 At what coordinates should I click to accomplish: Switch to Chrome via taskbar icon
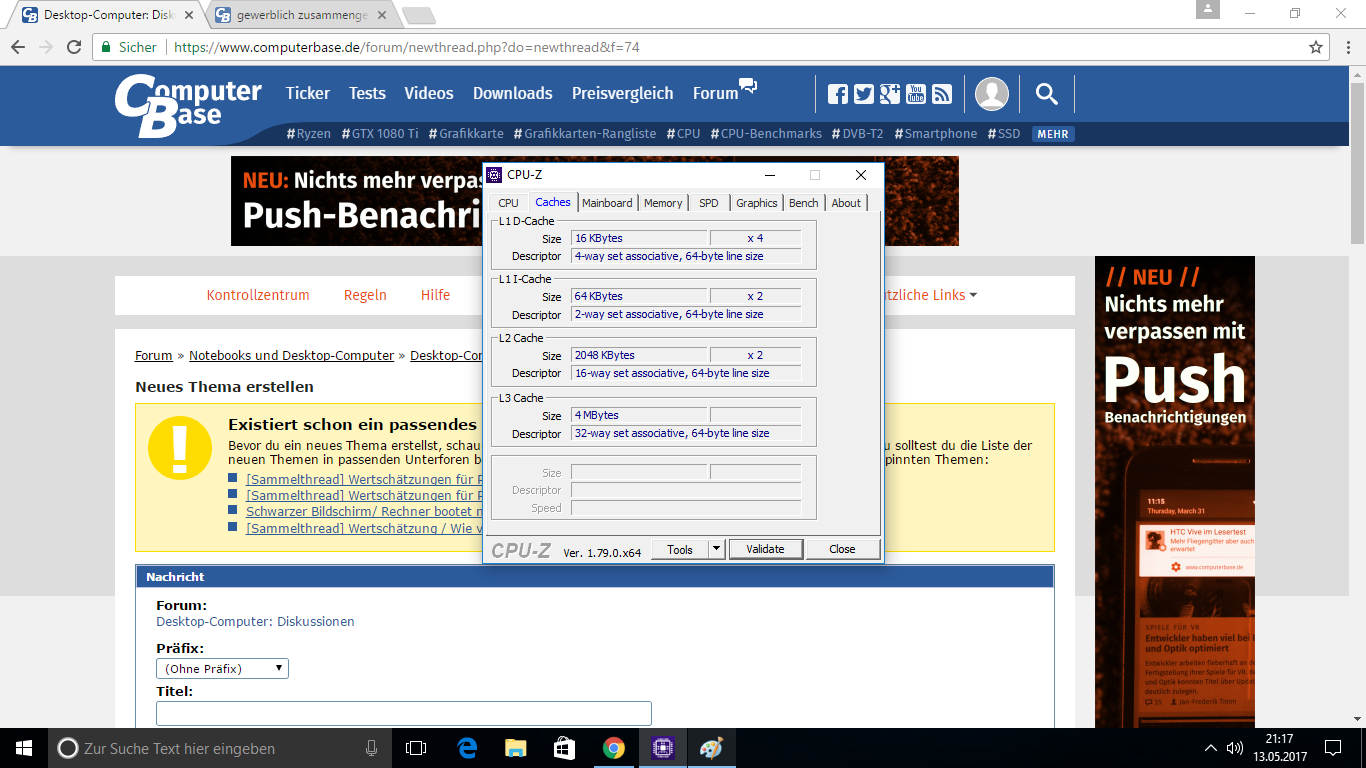coord(613,748)
